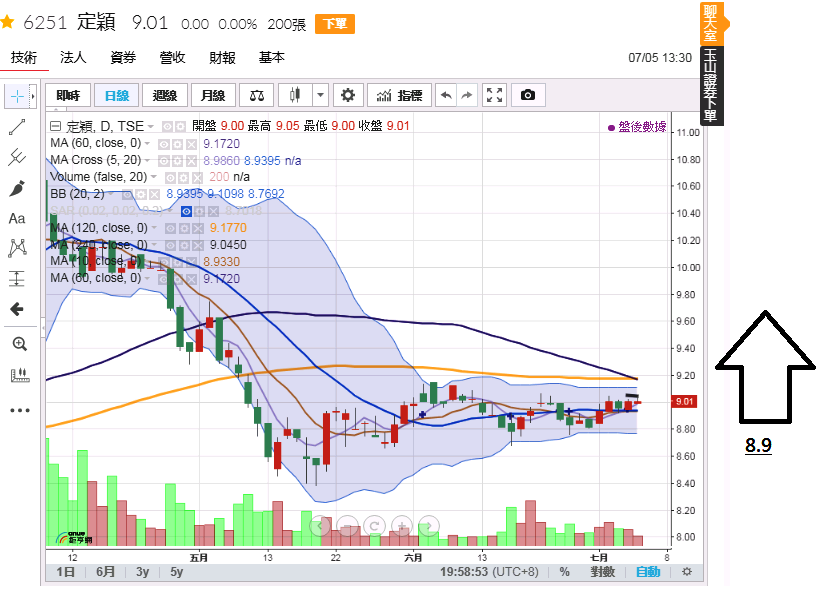Open dropdown for 定穎, D, TSE legend
The height and width of the screenshot is (600, 830).
(x=151, y=127)
